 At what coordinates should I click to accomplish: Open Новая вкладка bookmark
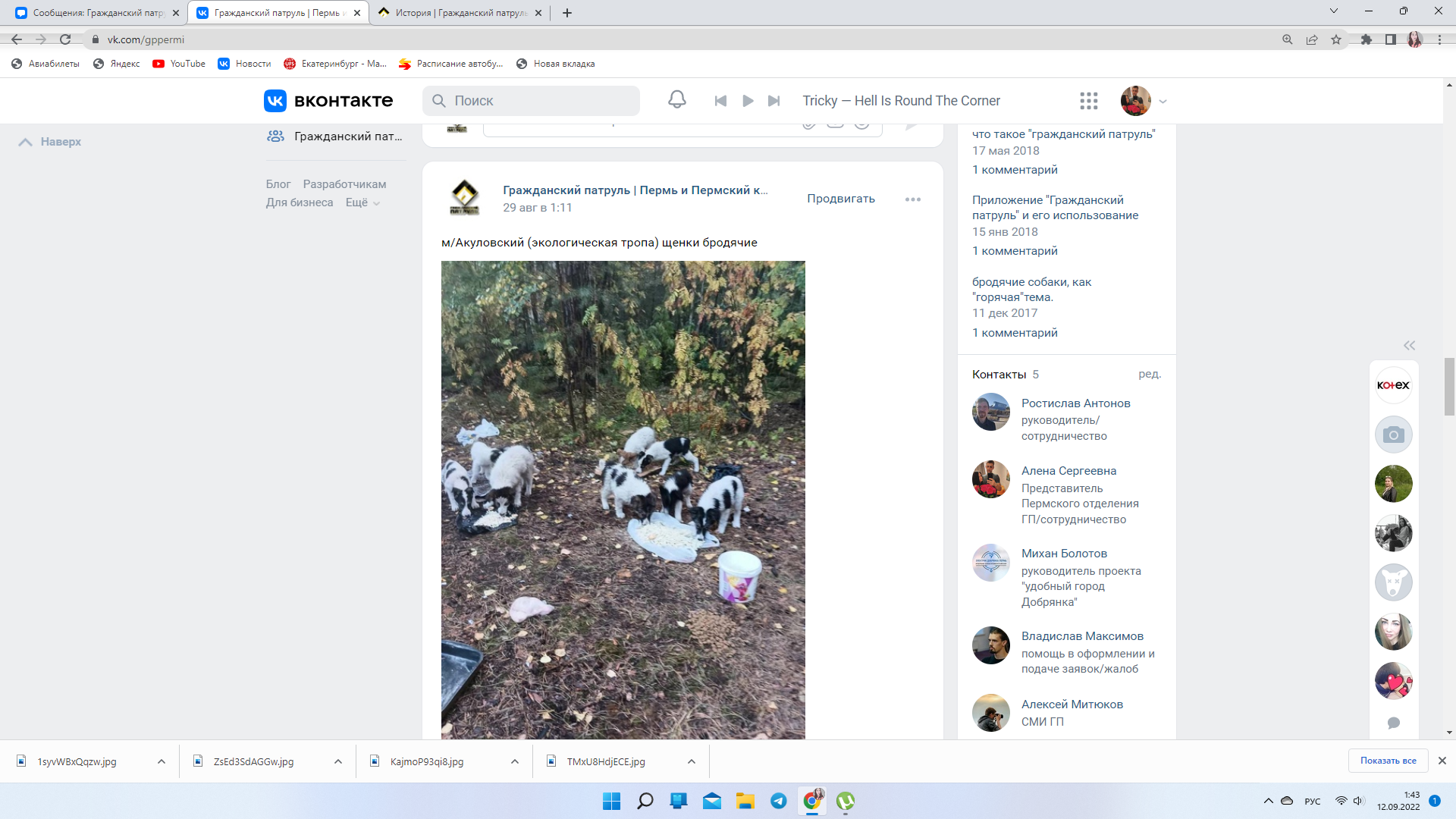pos(555,64)
